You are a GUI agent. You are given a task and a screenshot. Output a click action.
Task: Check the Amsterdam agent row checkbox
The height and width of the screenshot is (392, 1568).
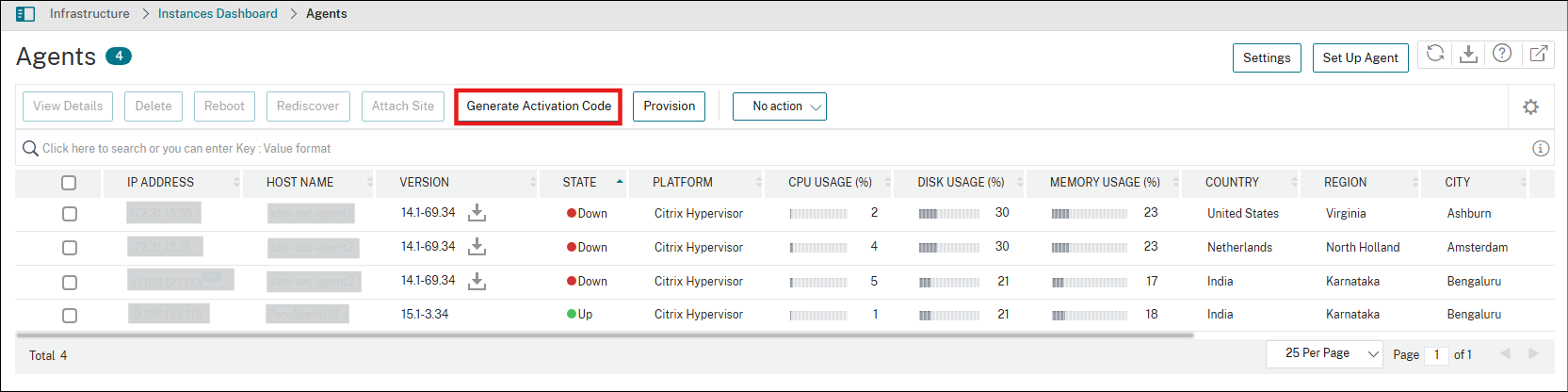pos(70,248)
